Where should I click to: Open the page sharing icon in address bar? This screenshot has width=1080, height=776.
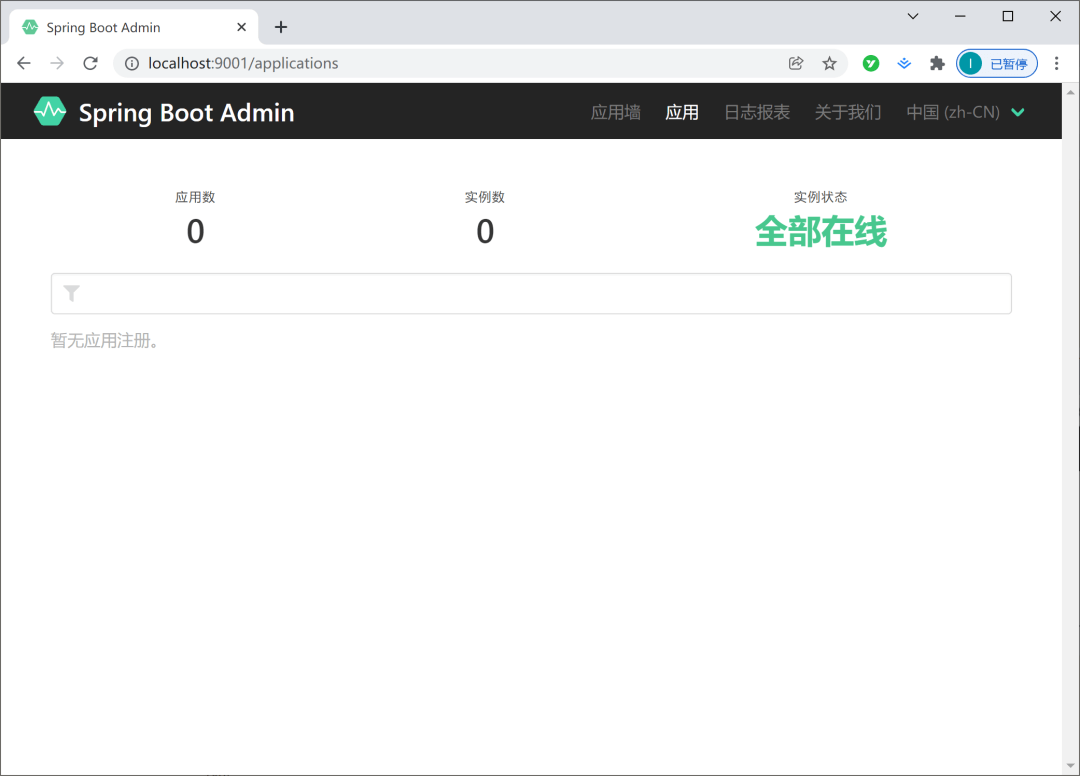click(x=795, y=62)
